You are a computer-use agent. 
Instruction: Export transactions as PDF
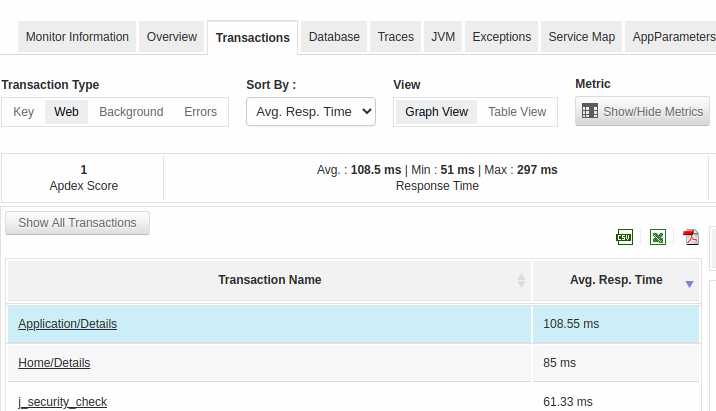pos(690,237)
